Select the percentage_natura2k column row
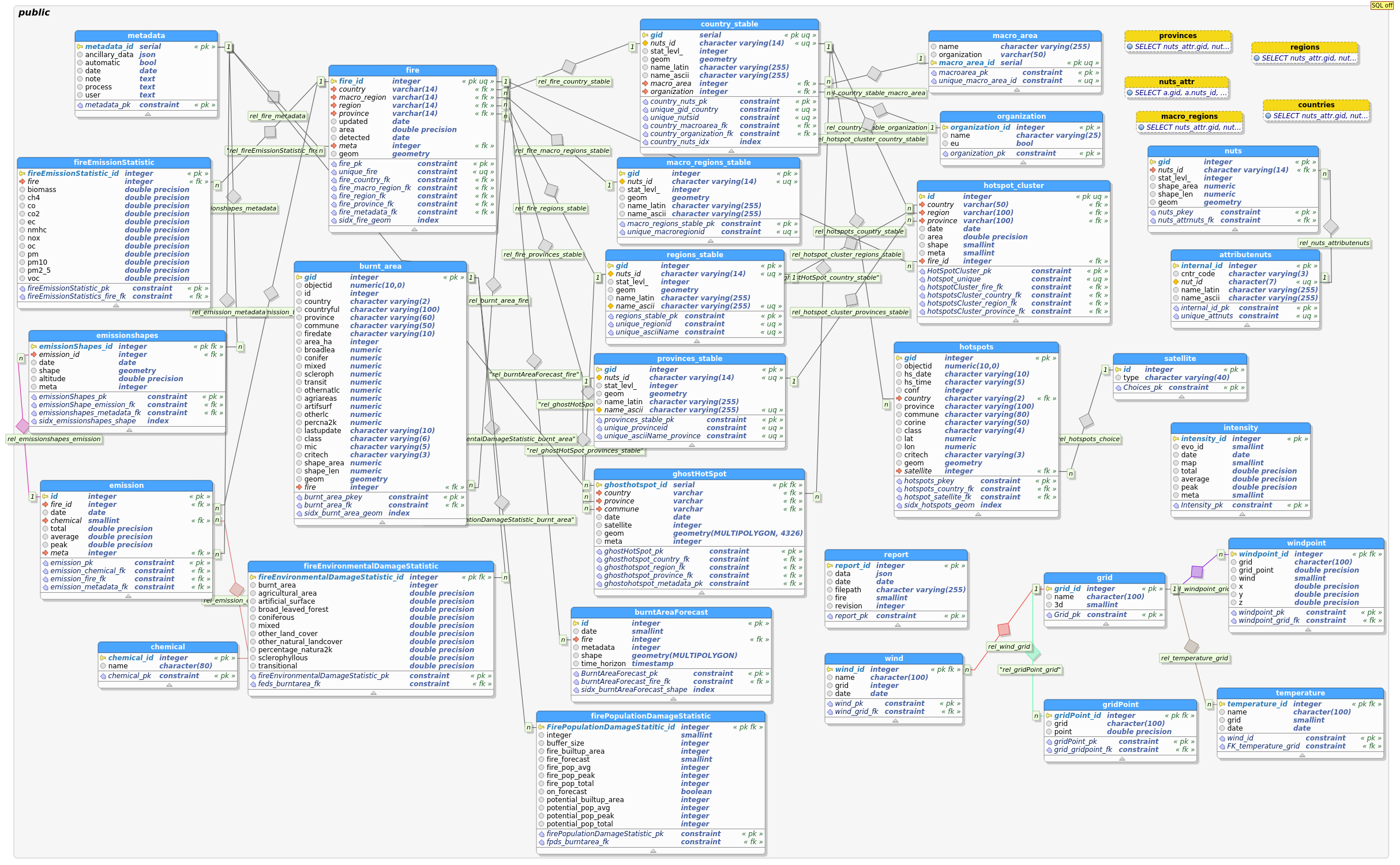Viewport: 1400px width, 865px height. (371, 650)
